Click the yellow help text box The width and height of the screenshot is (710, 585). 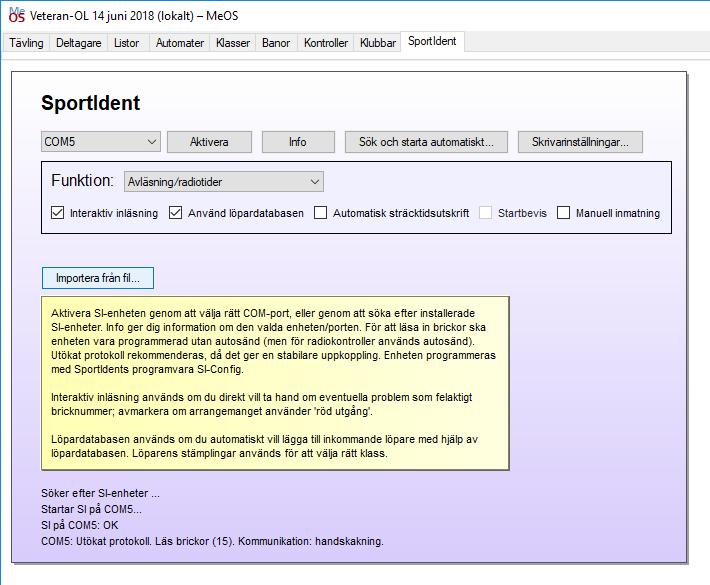[275, 383]
